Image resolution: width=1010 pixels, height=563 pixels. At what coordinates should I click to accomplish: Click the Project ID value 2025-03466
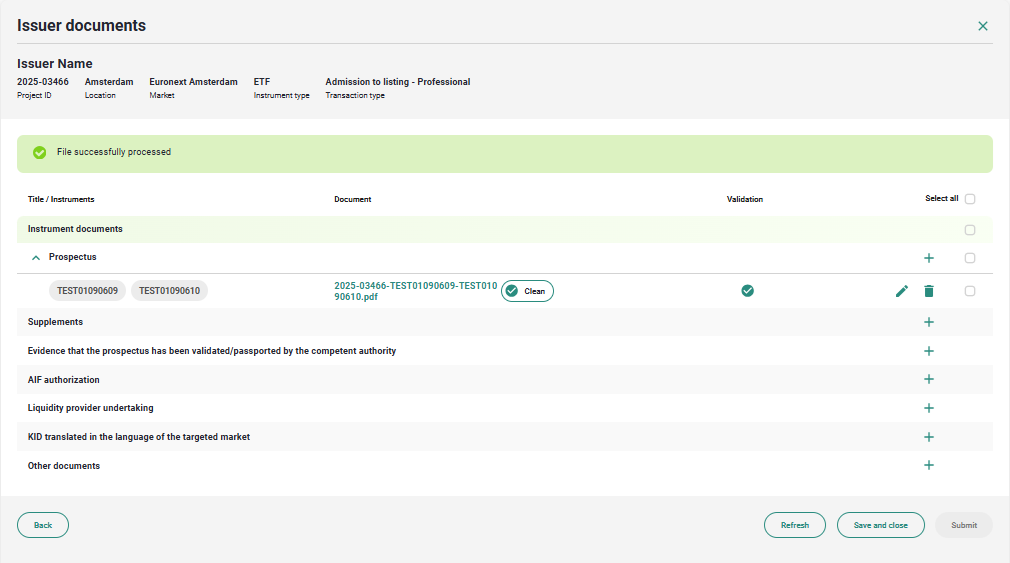coord(43,82)
